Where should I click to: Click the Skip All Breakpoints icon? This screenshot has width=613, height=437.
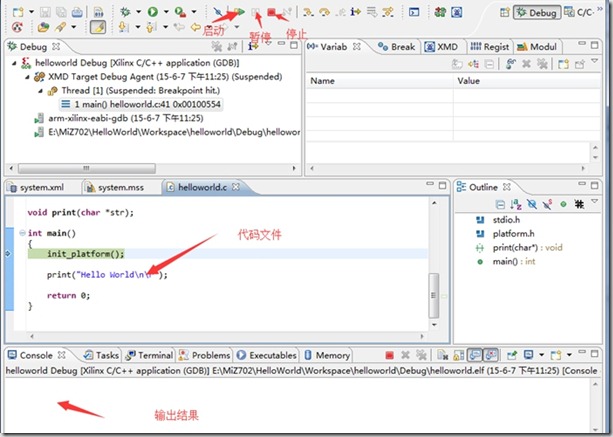pos(218,12)
